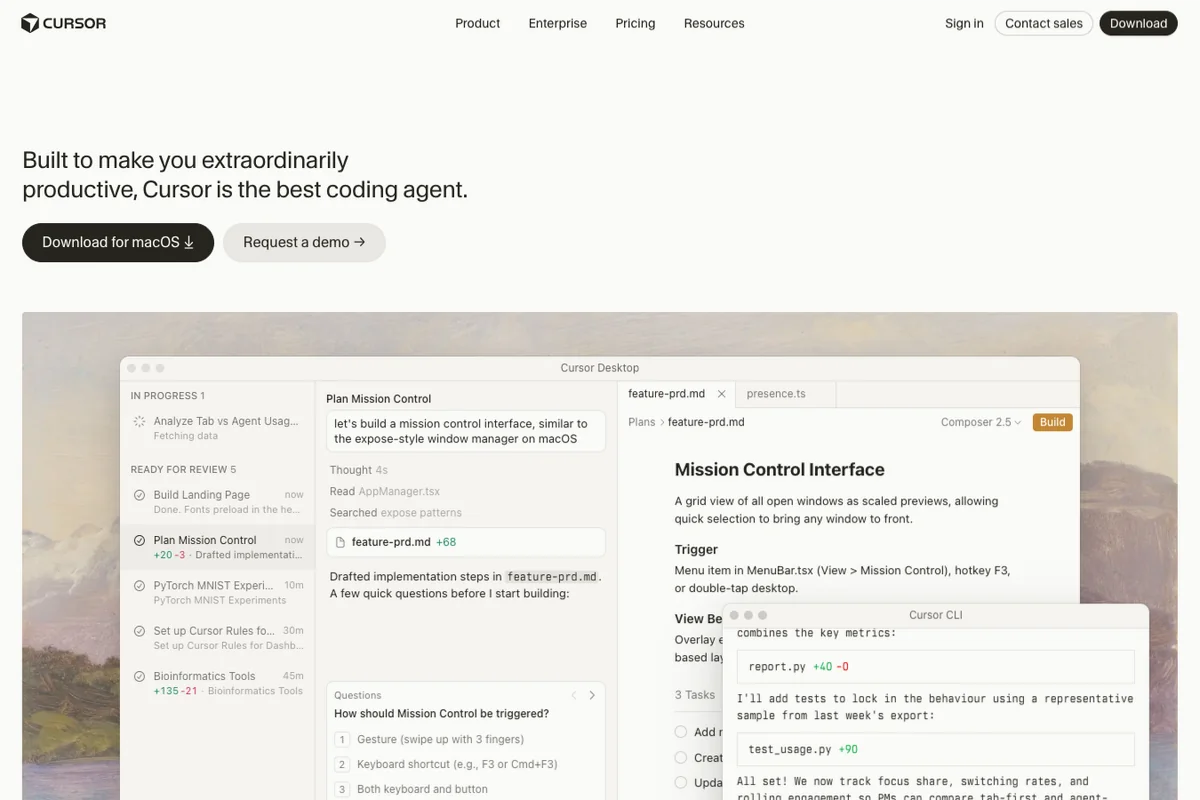Click the Sign in link
This screenshot has width=1200, height=800.
coord(964,23)
